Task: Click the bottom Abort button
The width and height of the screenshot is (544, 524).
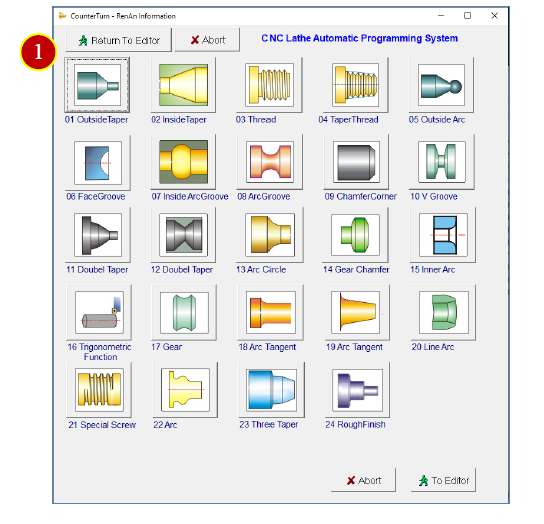Action: [363, 480]
